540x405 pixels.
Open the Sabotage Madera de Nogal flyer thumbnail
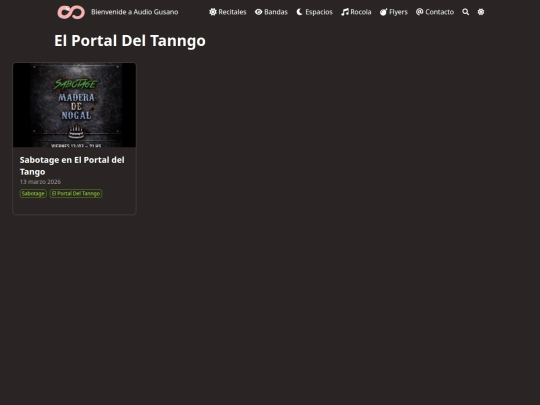coord(74,105)
